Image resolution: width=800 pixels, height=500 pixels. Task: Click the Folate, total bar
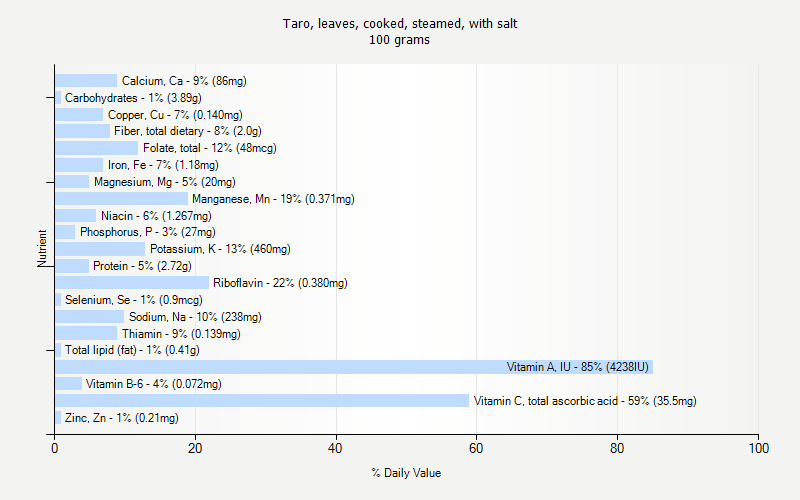pyautogui.click(x=96, y=148)
